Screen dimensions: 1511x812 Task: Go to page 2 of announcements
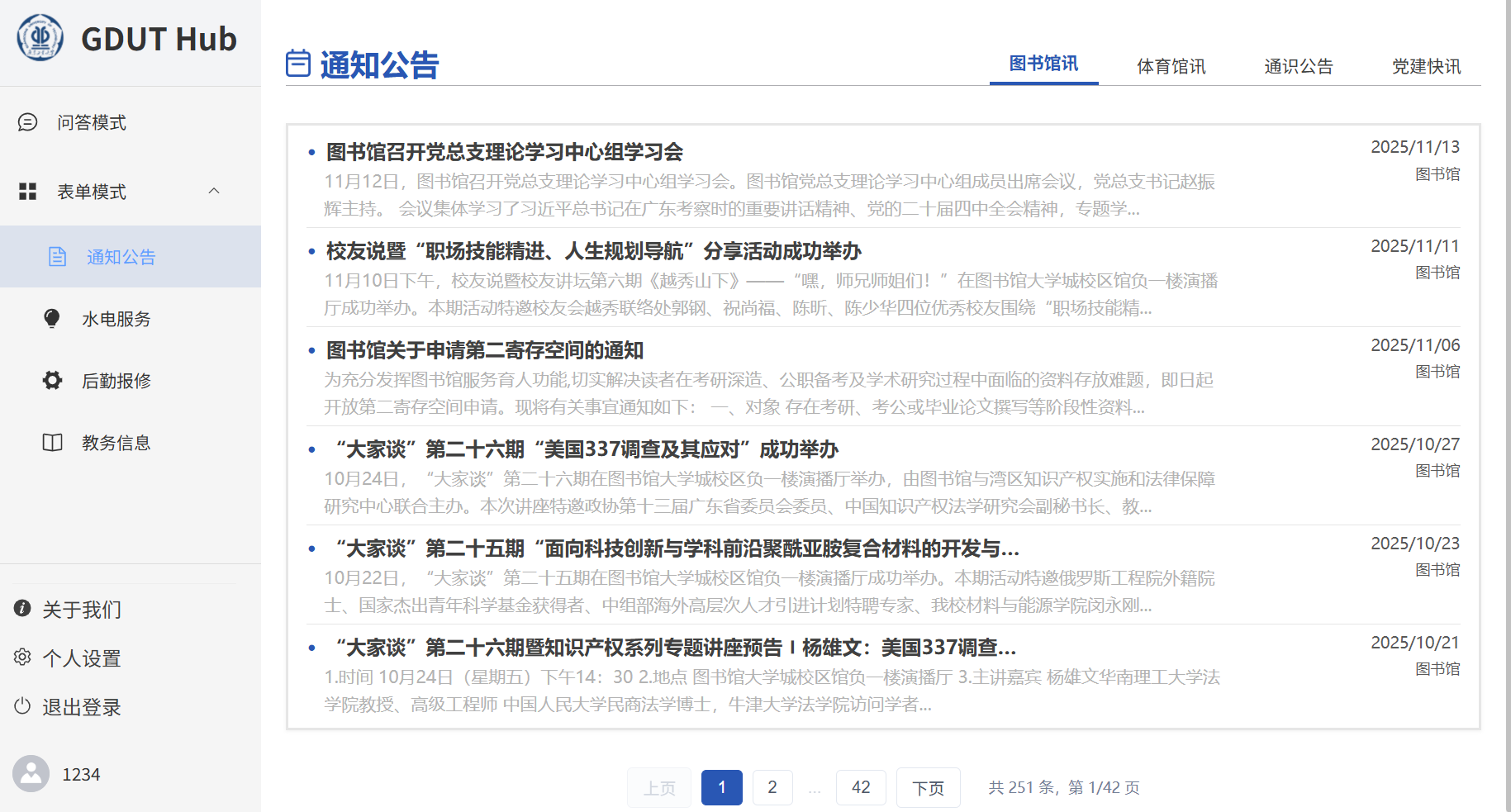(772, 787)
